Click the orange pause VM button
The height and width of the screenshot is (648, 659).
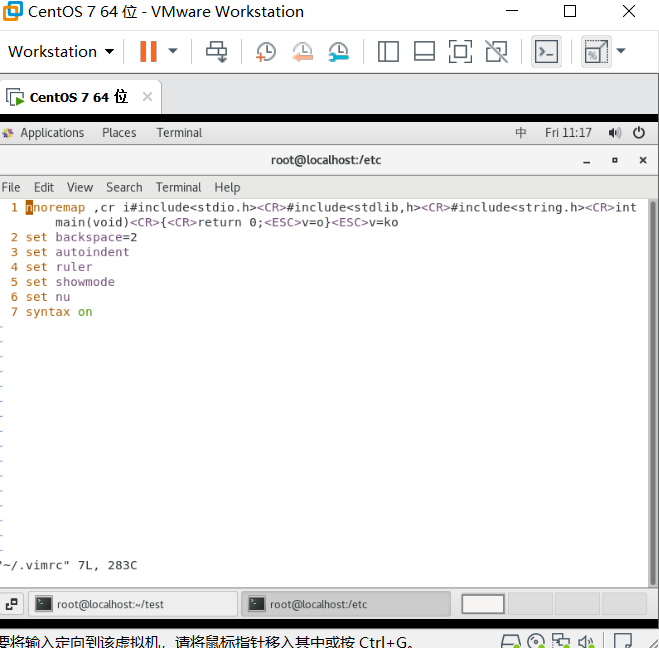(148, 52)
